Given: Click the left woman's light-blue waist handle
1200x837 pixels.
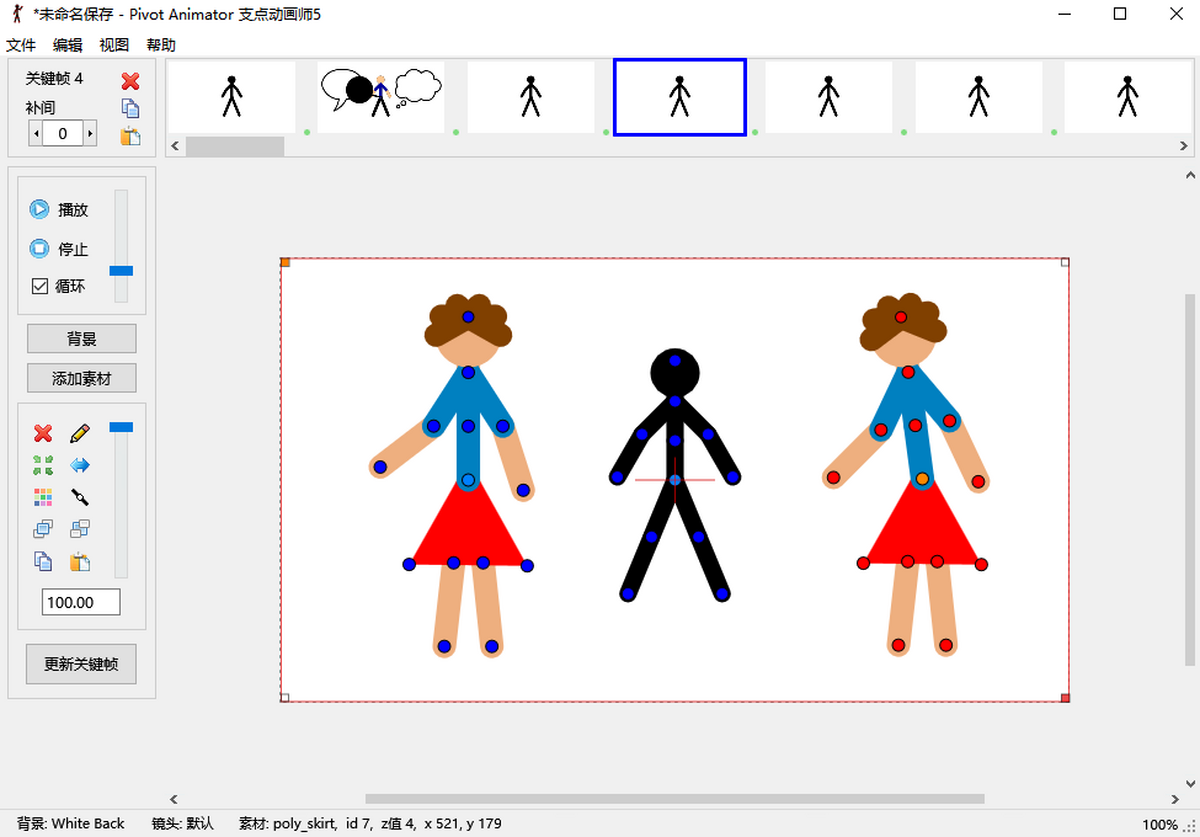Looking at the screenshot, I should pos(468,481).
